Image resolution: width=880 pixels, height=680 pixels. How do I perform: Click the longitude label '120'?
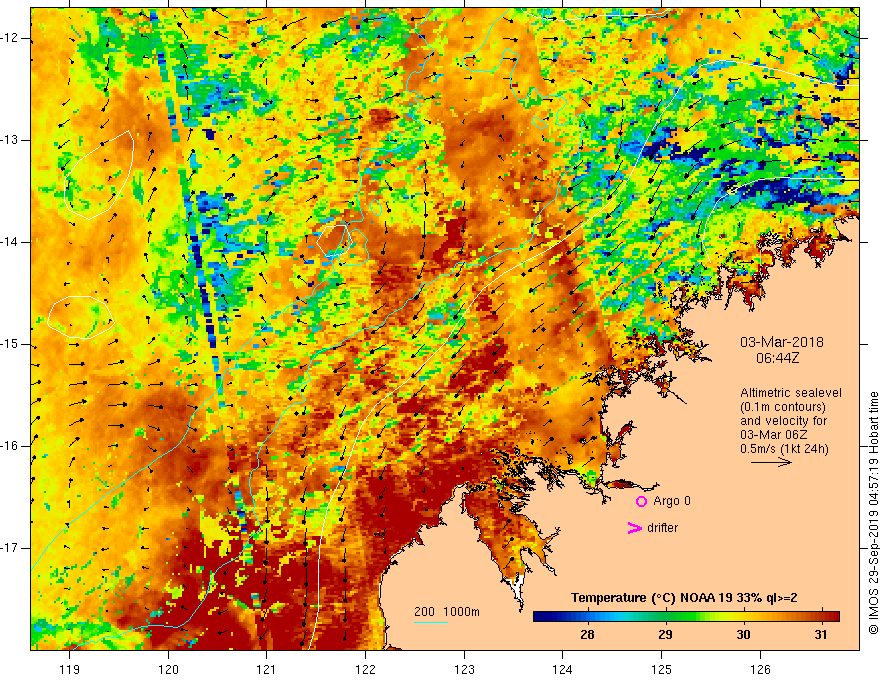tap(168, 669)
